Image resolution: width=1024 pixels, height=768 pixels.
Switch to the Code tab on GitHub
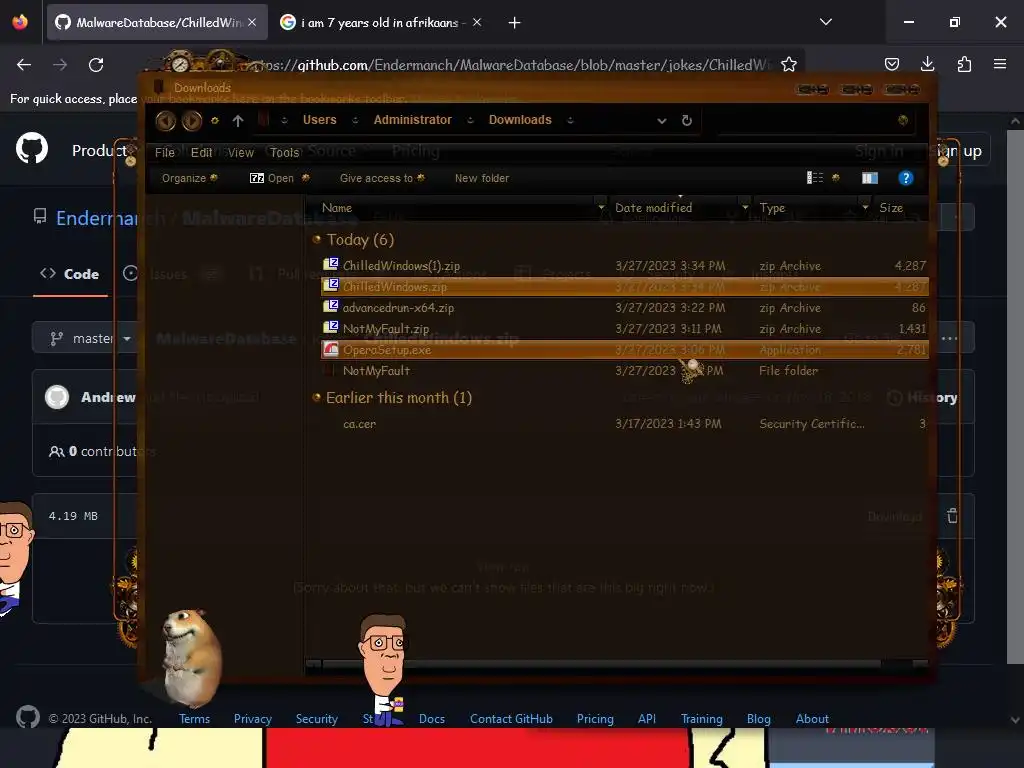71,274
